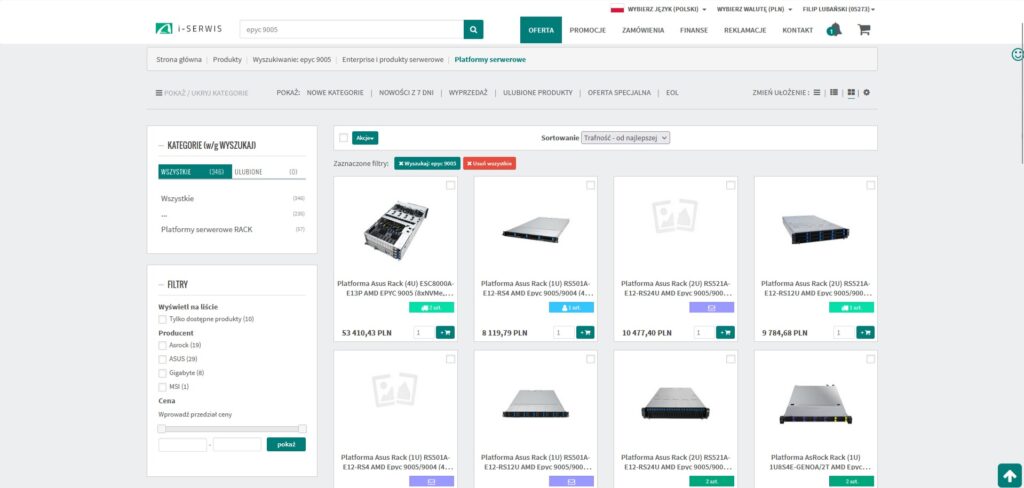
Task: Open the Sortowanie dropdown
Action: pos(625,138)
